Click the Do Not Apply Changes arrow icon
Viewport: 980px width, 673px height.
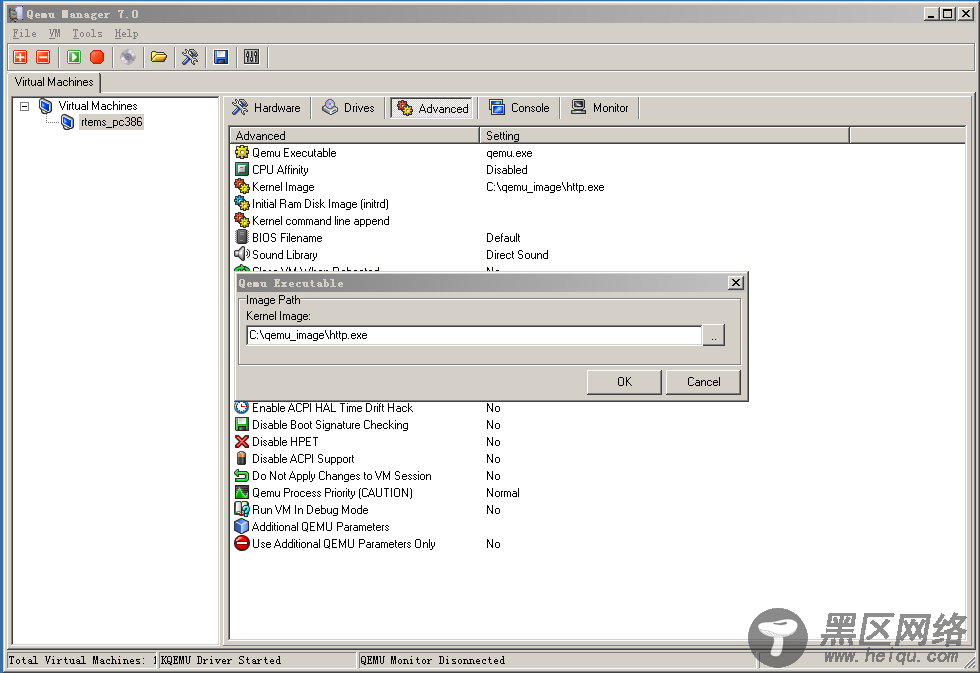point(242,476)
